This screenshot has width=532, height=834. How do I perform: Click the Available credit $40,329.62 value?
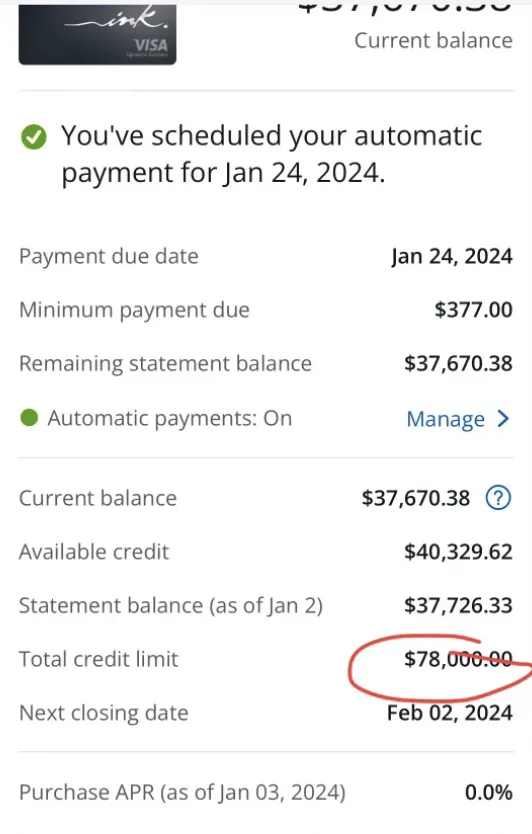458,552
